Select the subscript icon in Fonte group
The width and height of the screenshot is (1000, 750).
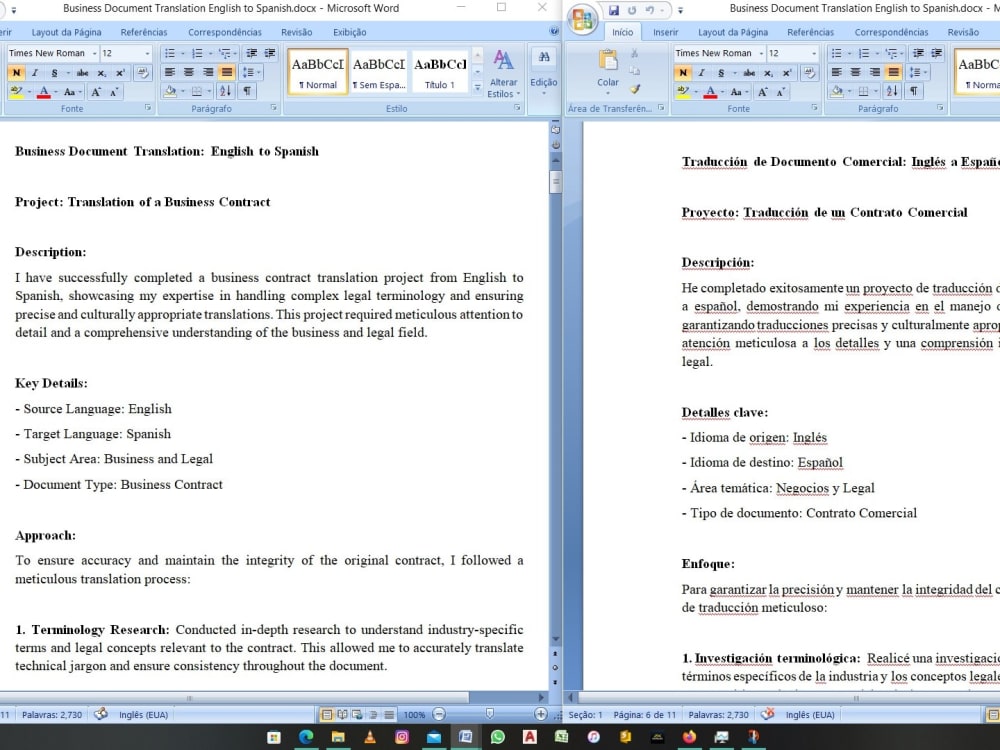(x=101, y=72)
